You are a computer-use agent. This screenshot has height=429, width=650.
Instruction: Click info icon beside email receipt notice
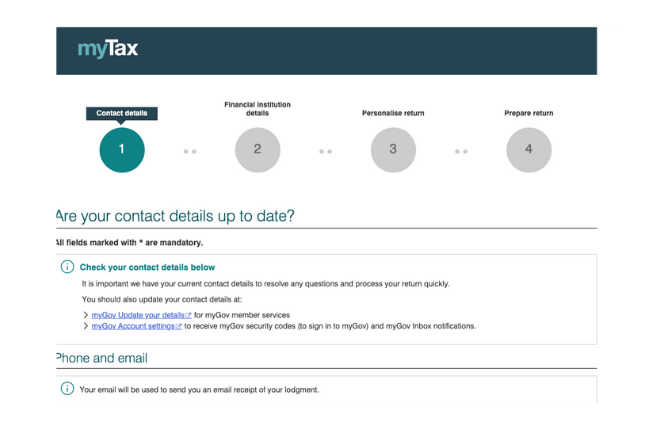[x=68, y=389]
